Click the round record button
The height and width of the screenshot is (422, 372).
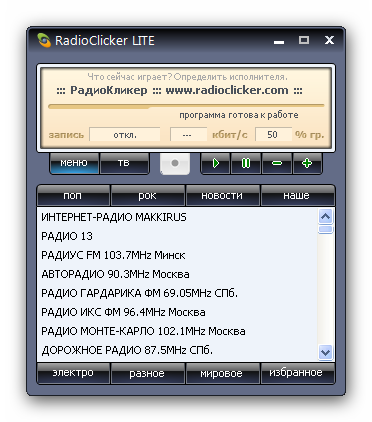click(x=175, y=163)
